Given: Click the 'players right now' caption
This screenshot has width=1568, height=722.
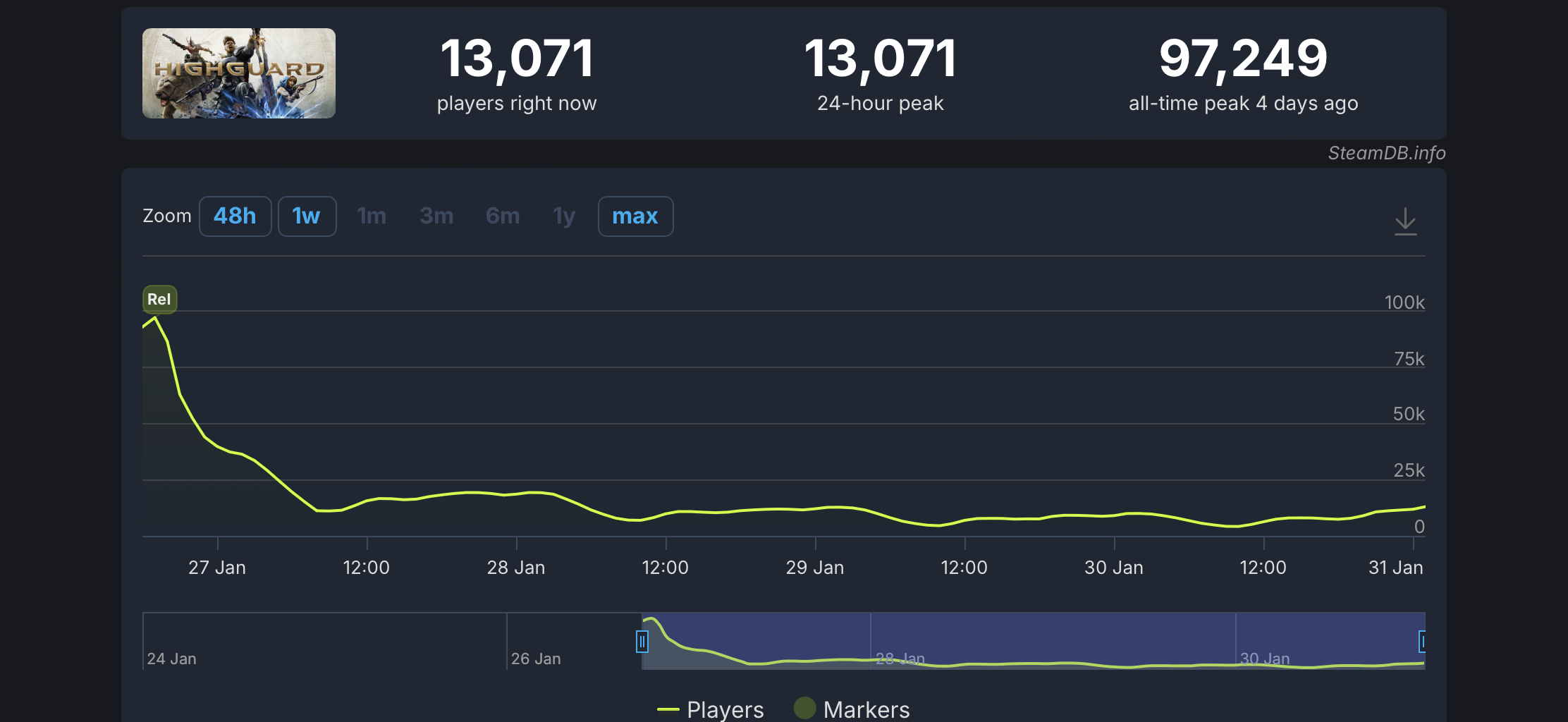Looking at the screenshot, I should pyautogui.click(x=517, y=104).
